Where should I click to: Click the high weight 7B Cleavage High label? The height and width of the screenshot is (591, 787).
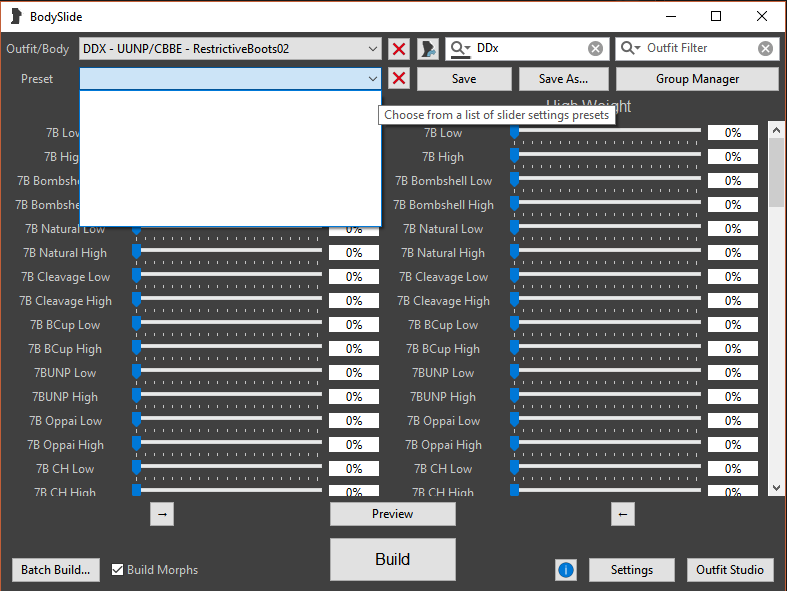(x=443, y=301)
